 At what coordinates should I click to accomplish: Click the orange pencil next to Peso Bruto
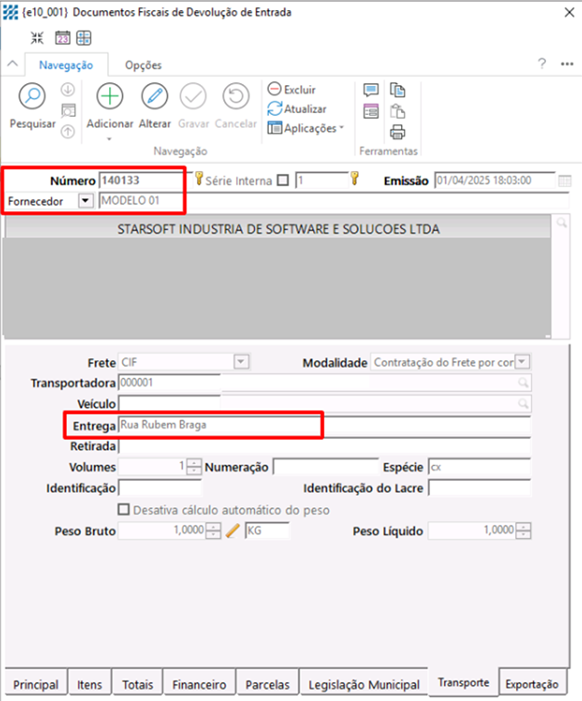point(232,531)
